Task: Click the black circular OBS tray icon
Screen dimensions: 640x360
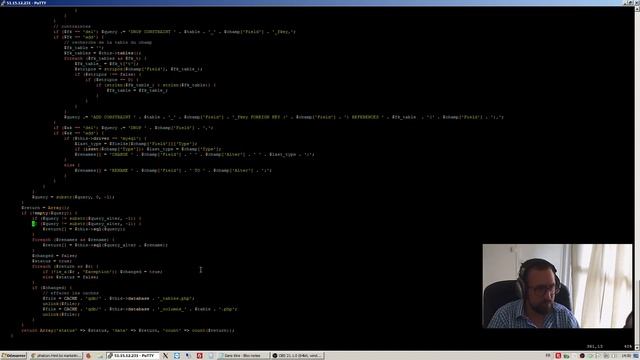Action: [582, 356]
